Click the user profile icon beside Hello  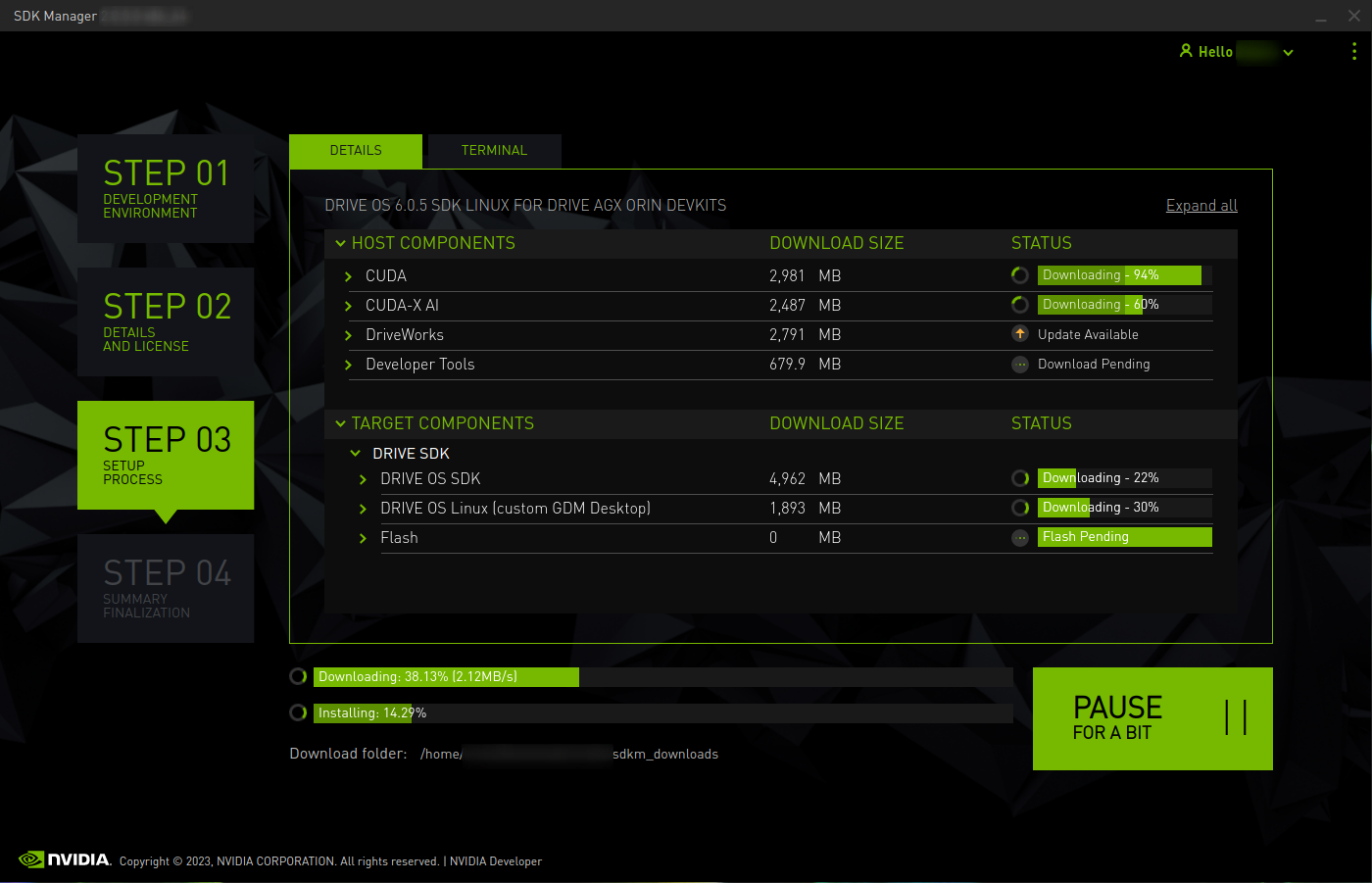(x=1186, y=51)
